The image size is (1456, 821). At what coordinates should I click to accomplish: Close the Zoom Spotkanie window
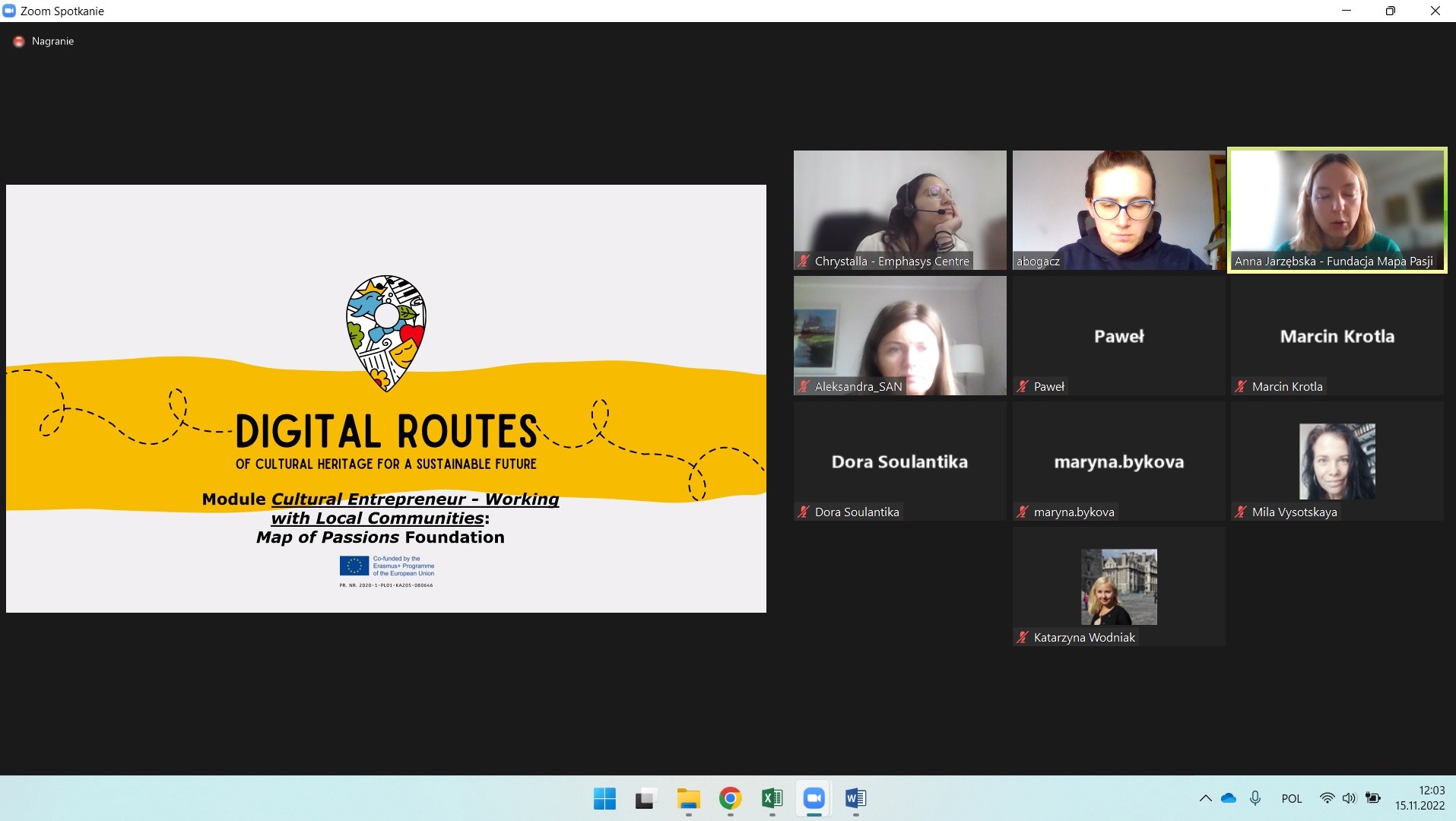(x=1435, y=11)
